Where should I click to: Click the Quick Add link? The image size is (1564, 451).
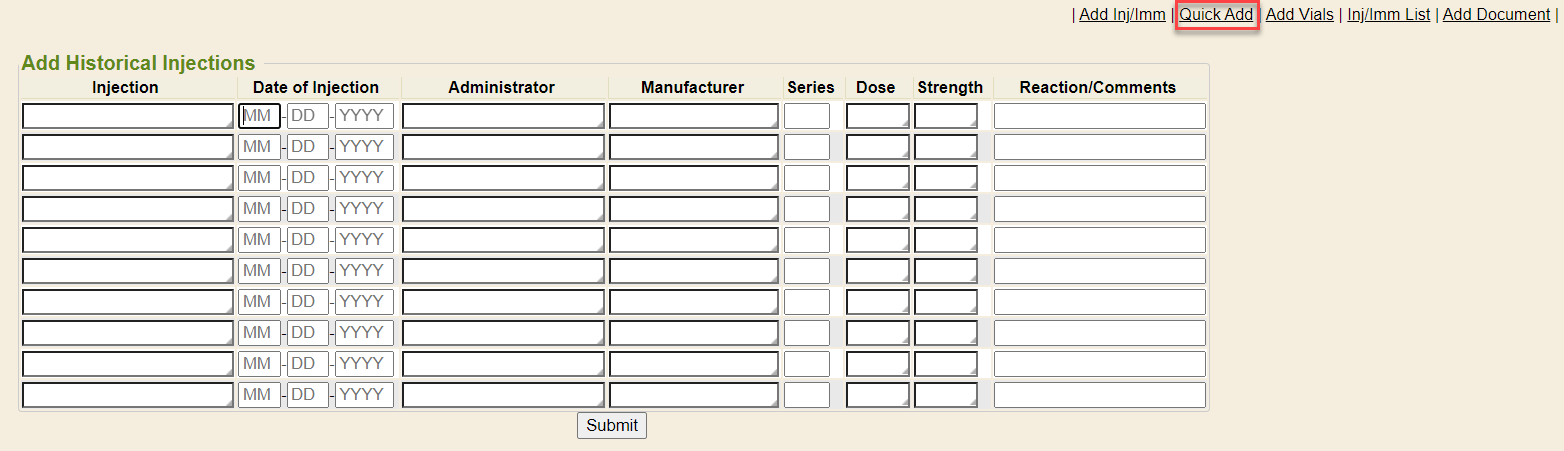pyautogui.click(x=1216, y=15)
